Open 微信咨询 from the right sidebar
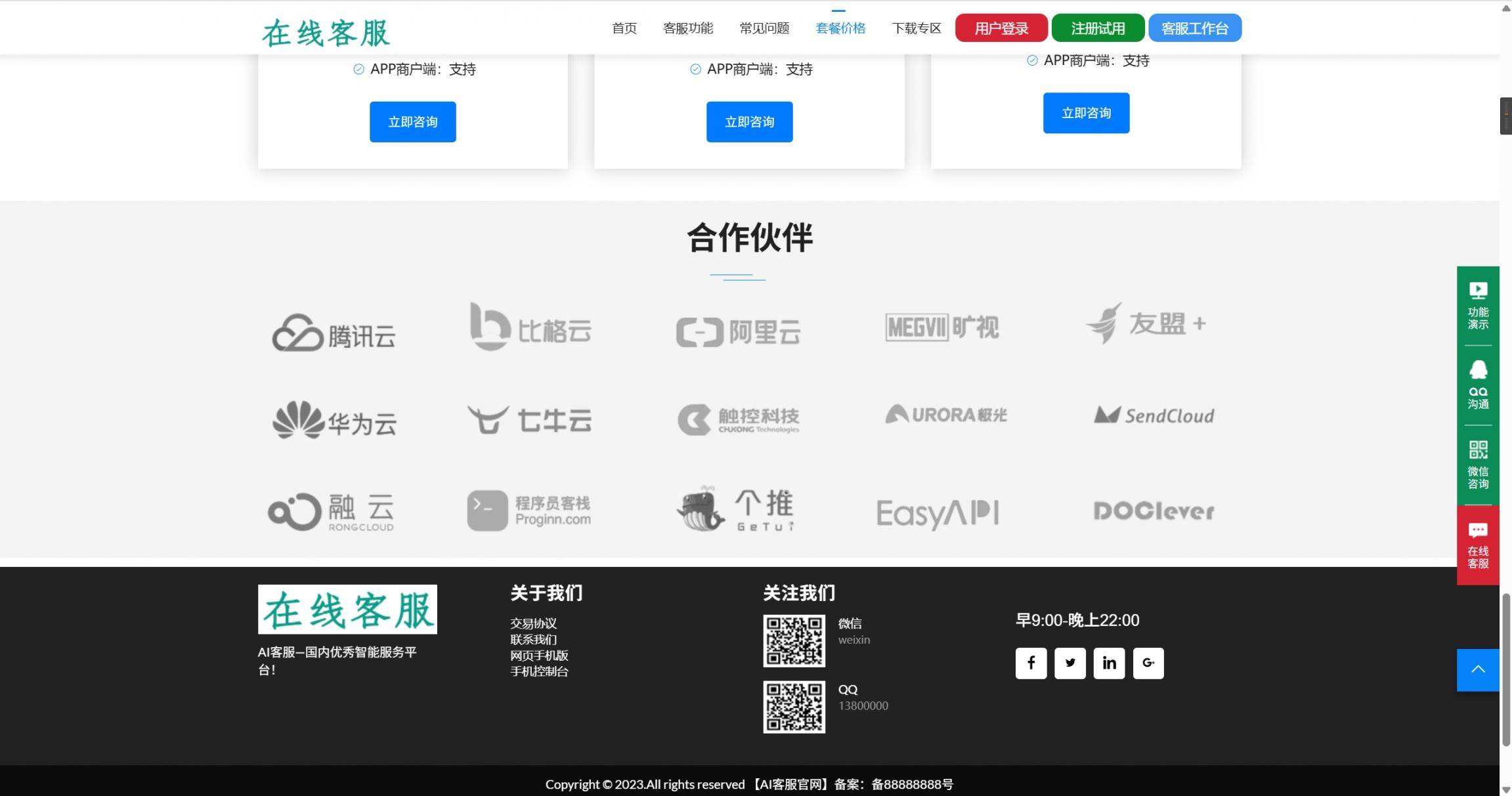The width and height of the screenshot is (1512, 796). tap(1477, 464)
